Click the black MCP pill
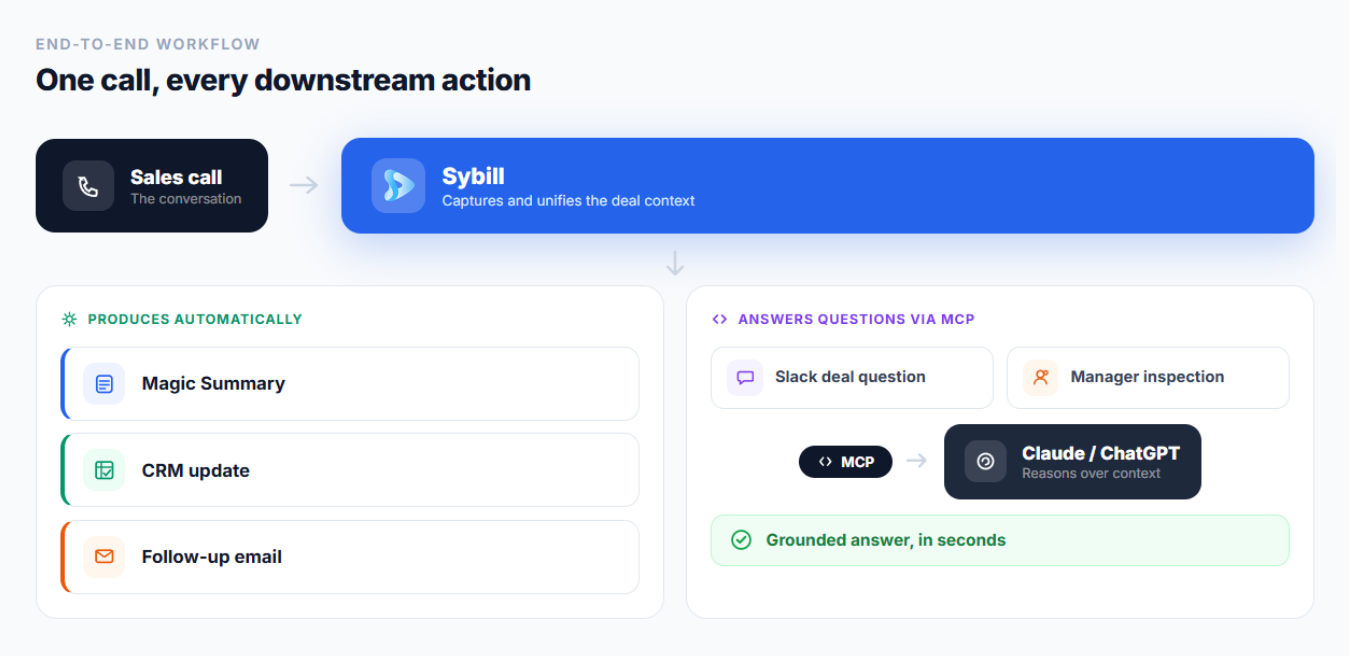Image resolution: width=1349 pixels, height=656 pixels. click(845, 462)
